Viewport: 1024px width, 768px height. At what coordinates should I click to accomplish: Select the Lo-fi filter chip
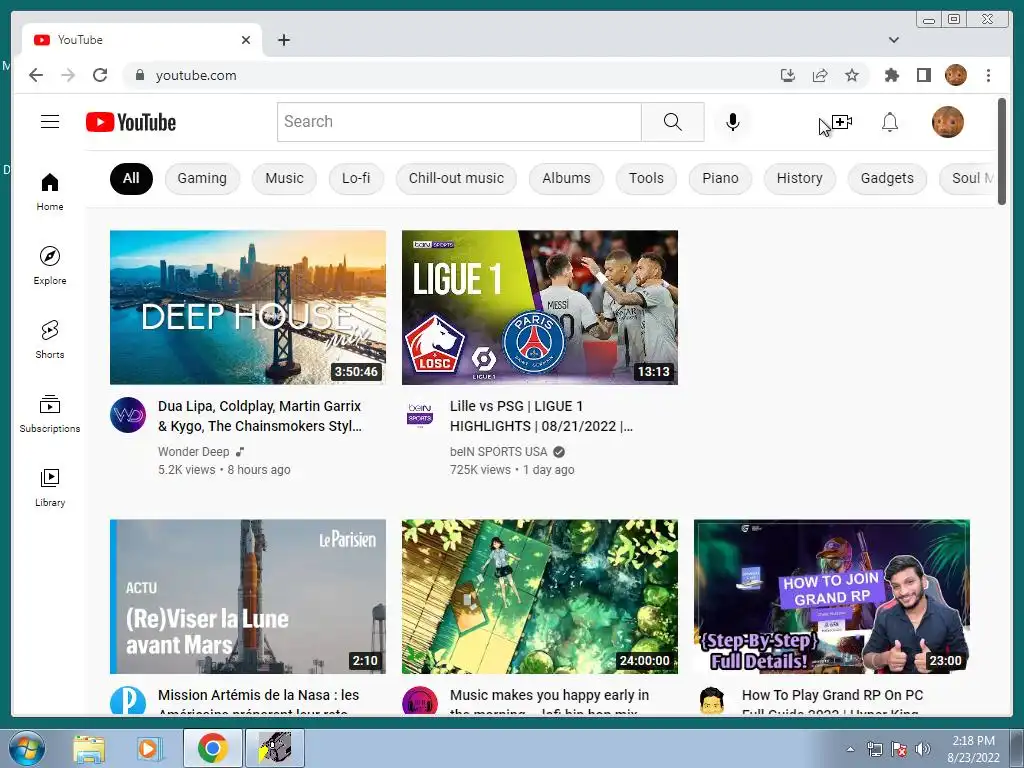coord(356,178)
